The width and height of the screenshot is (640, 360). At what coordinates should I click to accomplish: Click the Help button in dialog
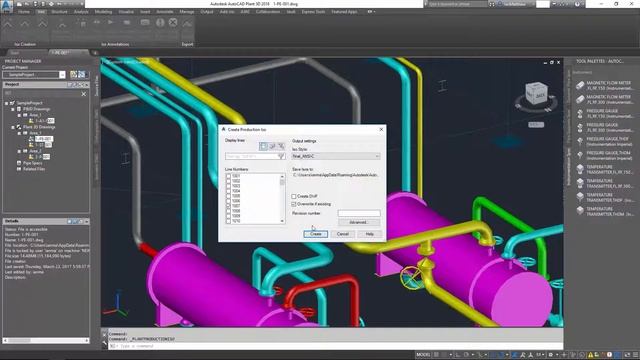point(369,234)
